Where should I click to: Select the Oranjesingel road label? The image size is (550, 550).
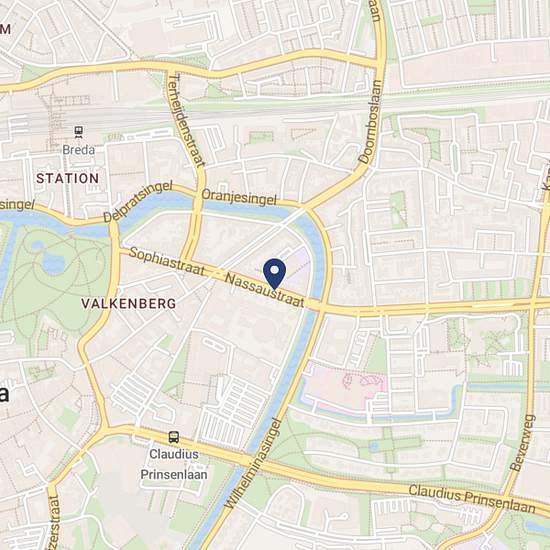(x=239, y=197)
